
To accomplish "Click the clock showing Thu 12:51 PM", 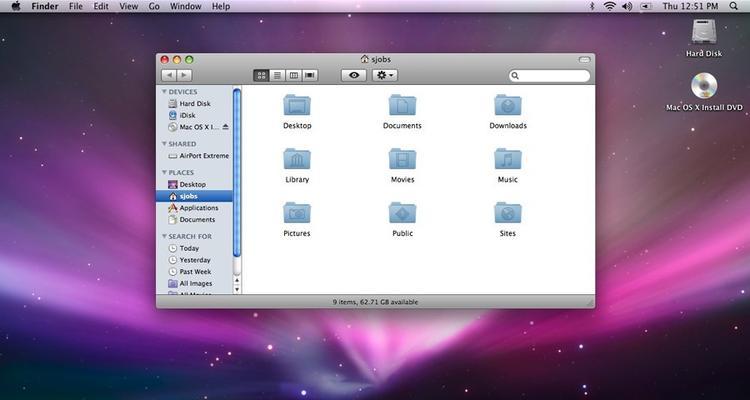I will click(x=690, y=6).
